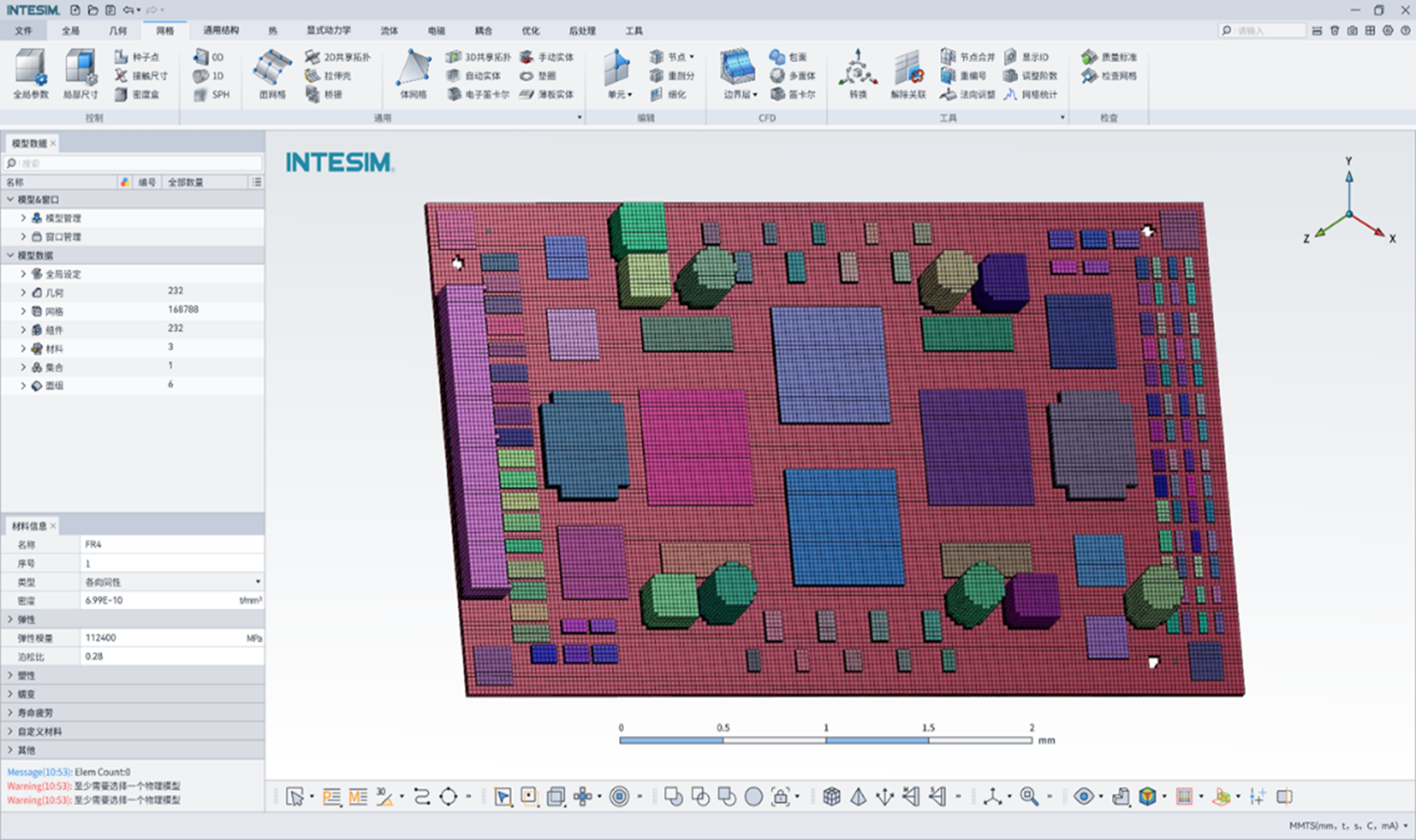Toggle the lock selection icon in the bottom toolbar
Viewport: 1416px width, 840px height.
click(x=781, y=796)
